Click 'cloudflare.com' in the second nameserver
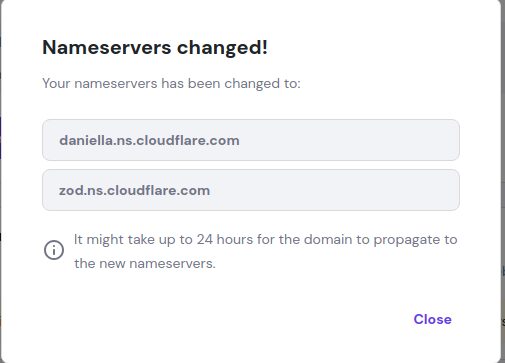 (x=158, y=190)
